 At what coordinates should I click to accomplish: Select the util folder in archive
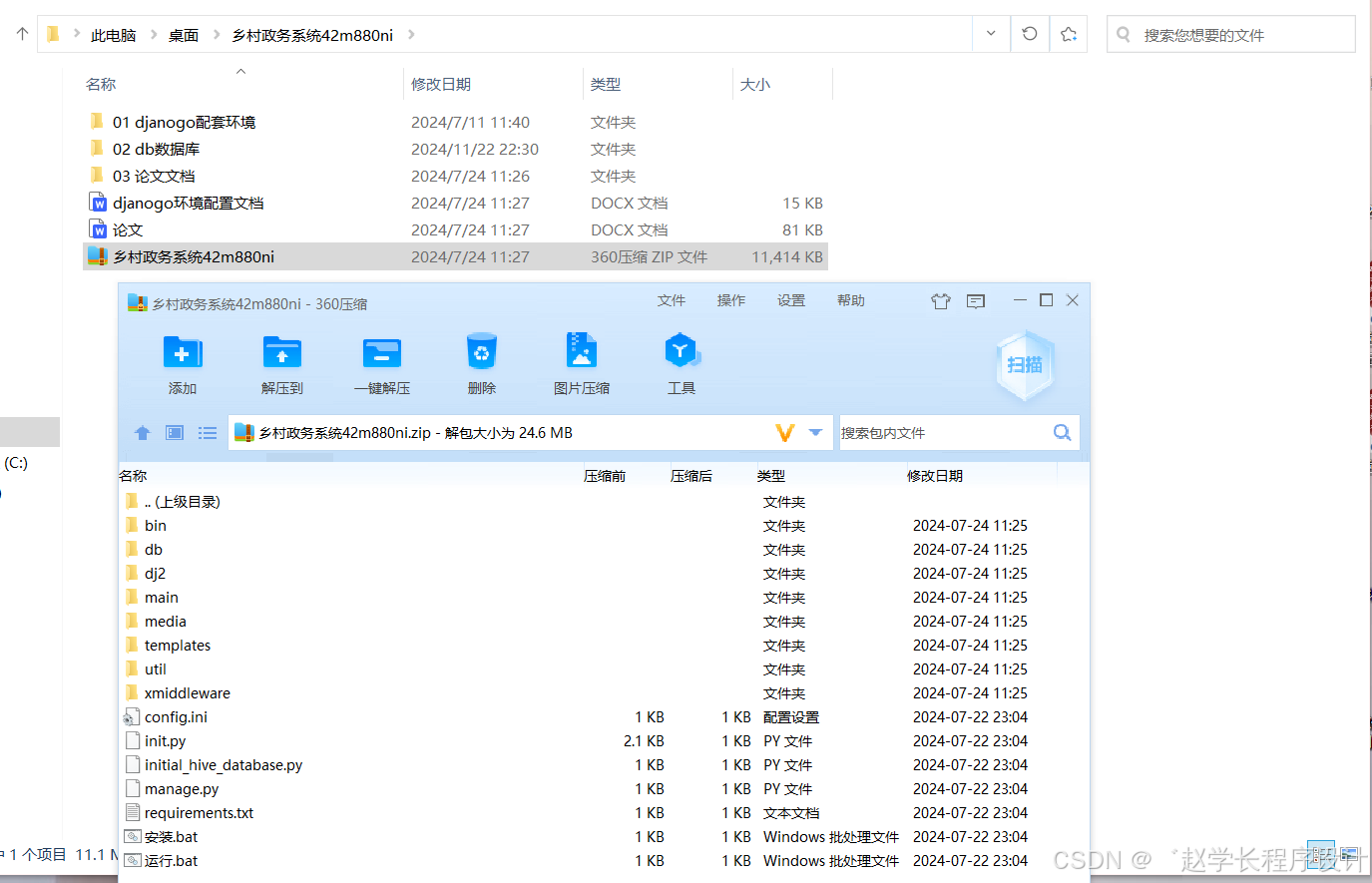click(x=156, y=669)
